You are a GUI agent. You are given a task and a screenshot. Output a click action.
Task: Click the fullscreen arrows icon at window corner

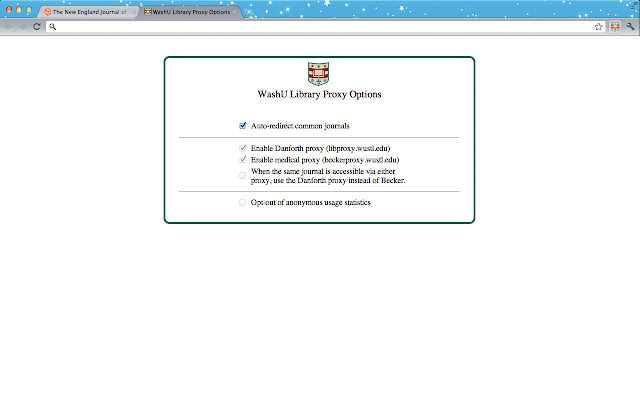[634, 5]
